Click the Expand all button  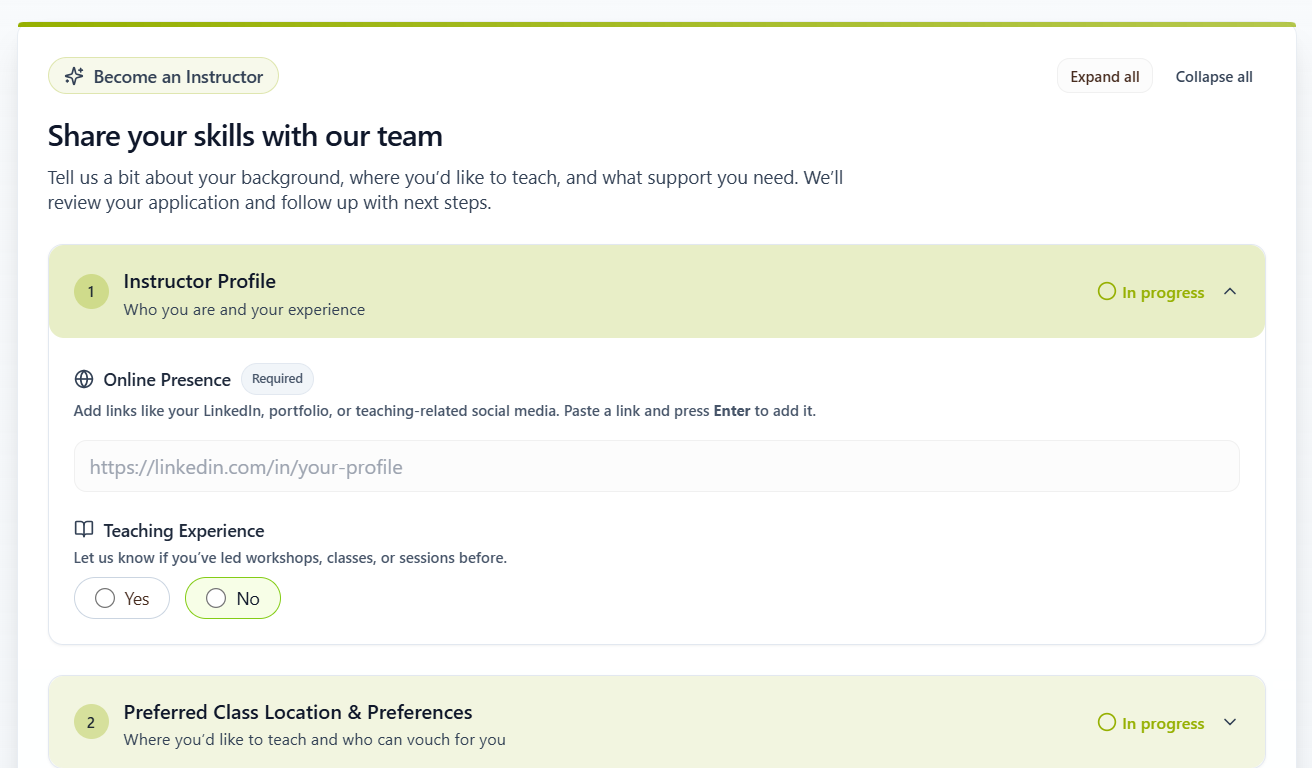[x=1104, y=75]
